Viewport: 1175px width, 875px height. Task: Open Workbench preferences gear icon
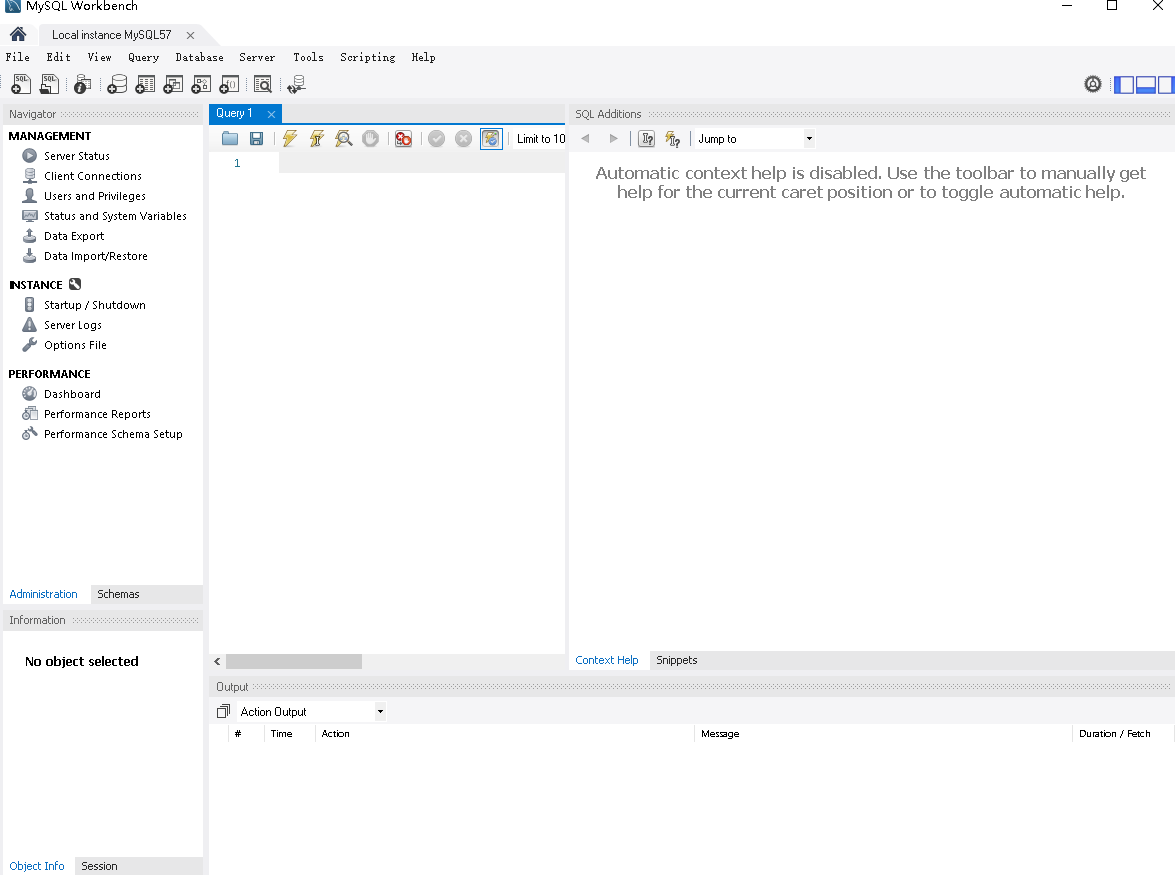(x=1093, y=84)
